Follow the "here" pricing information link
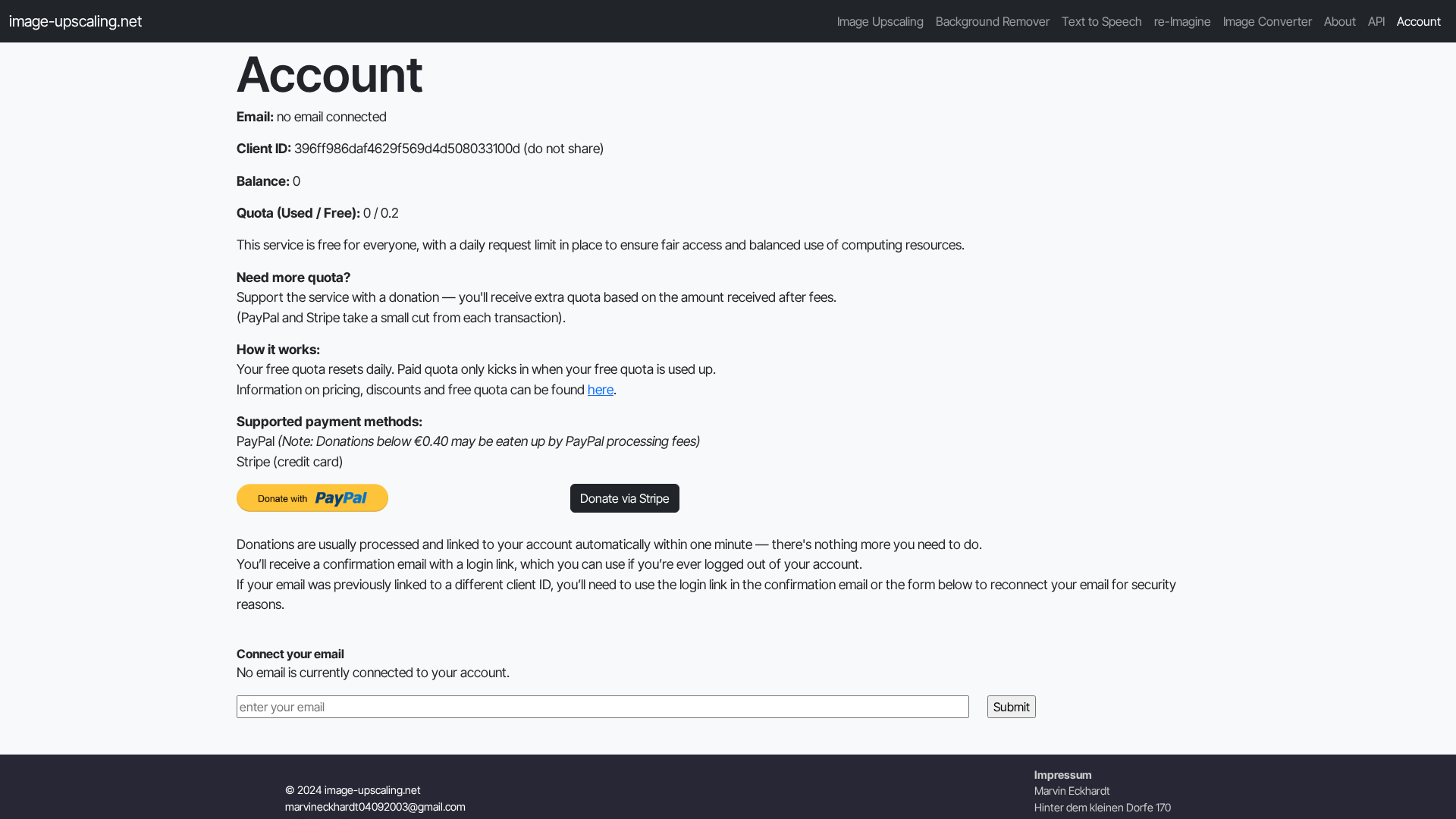The width and height of the screenshot is (1456, 819). (600, 390)
